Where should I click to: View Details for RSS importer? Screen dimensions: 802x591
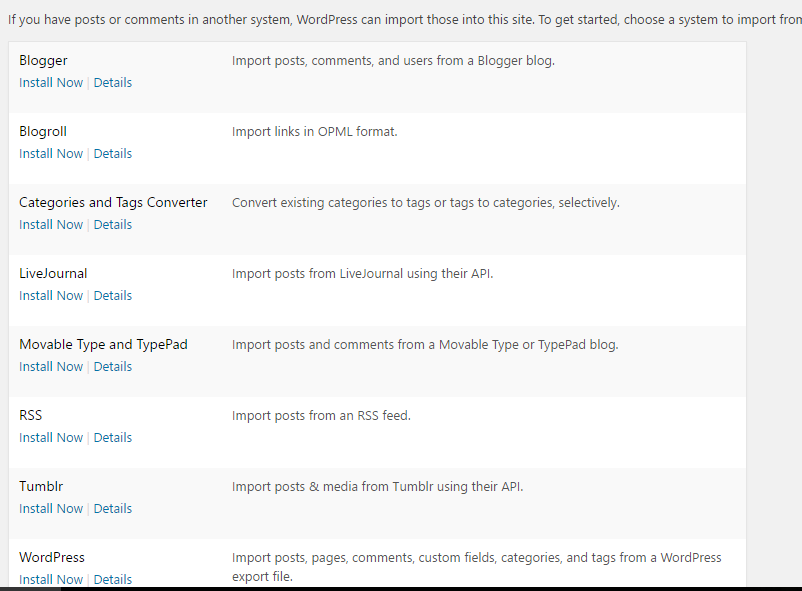tap(113, 438)
